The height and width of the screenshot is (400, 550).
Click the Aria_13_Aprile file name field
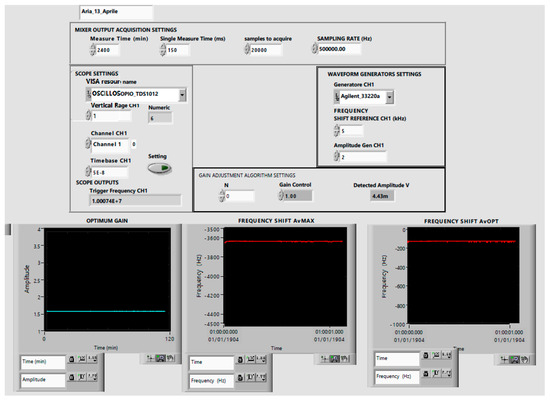[116, 12]
